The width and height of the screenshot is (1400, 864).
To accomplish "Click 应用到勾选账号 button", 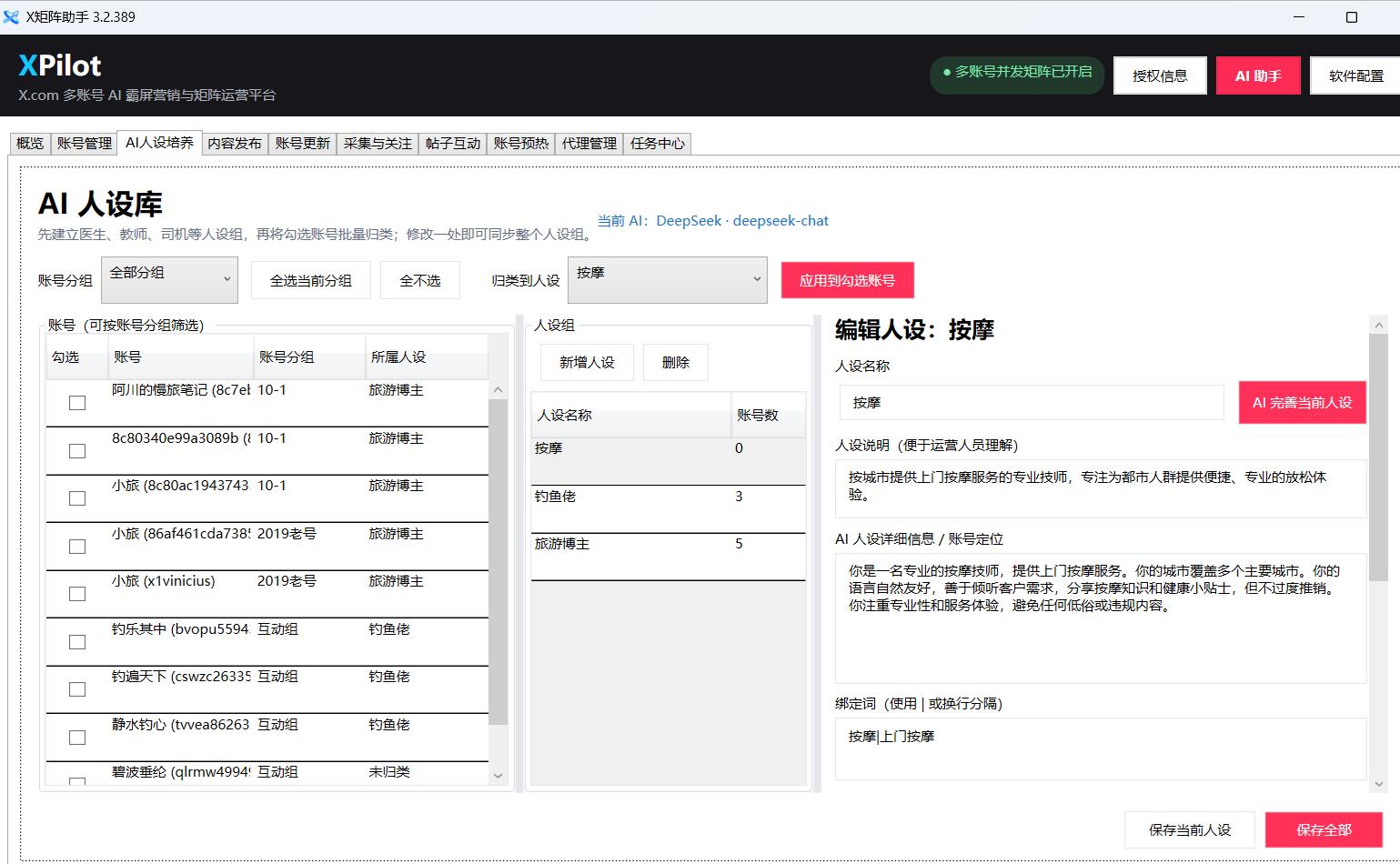I will click(847, 280).
